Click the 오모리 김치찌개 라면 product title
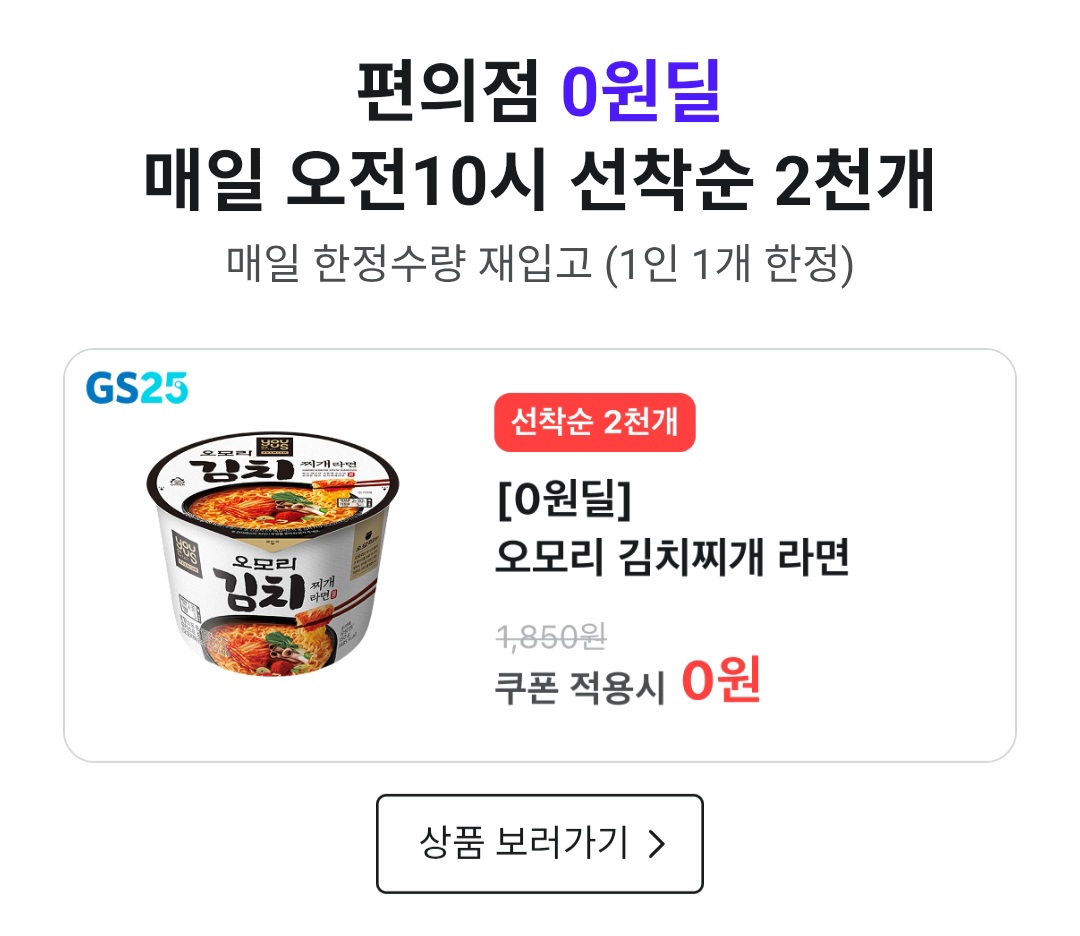The image size is (1080, 936). pos(672,557)
